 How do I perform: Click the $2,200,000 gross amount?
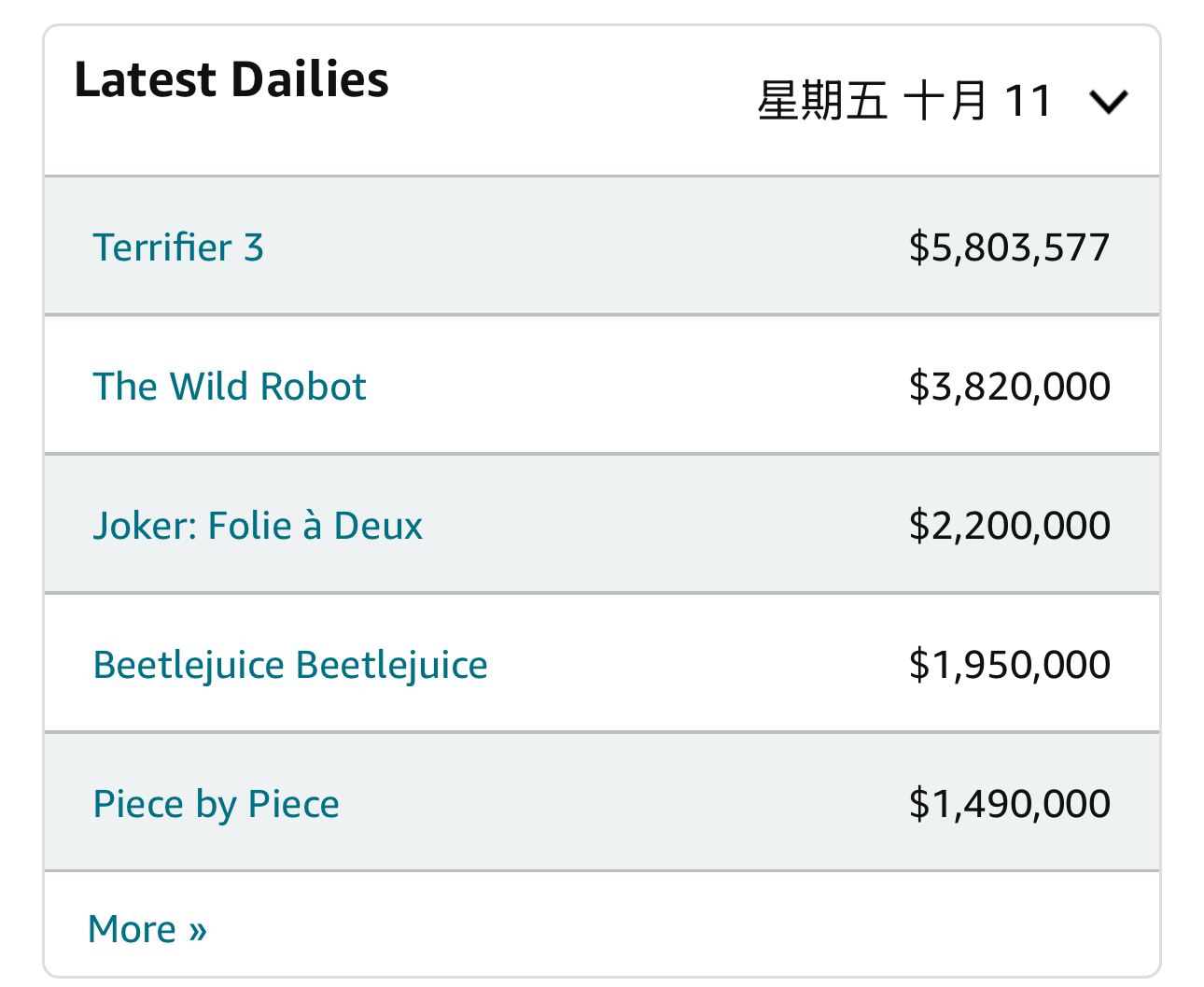1009,526
